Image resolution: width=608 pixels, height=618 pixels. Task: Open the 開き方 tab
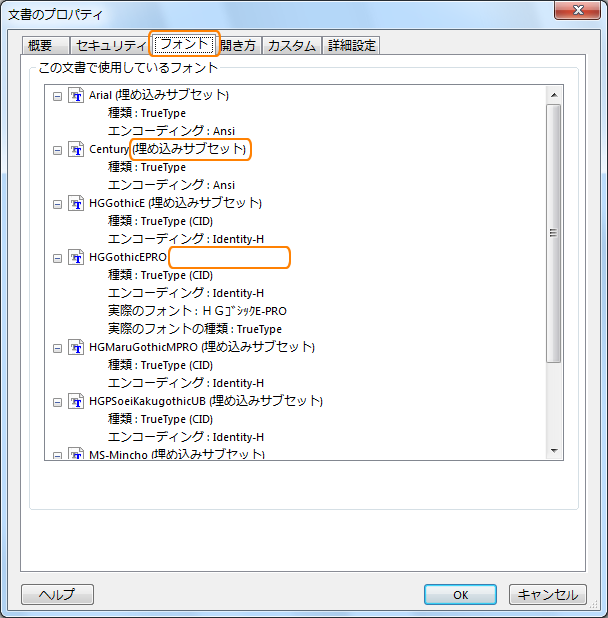click(238, 45)
